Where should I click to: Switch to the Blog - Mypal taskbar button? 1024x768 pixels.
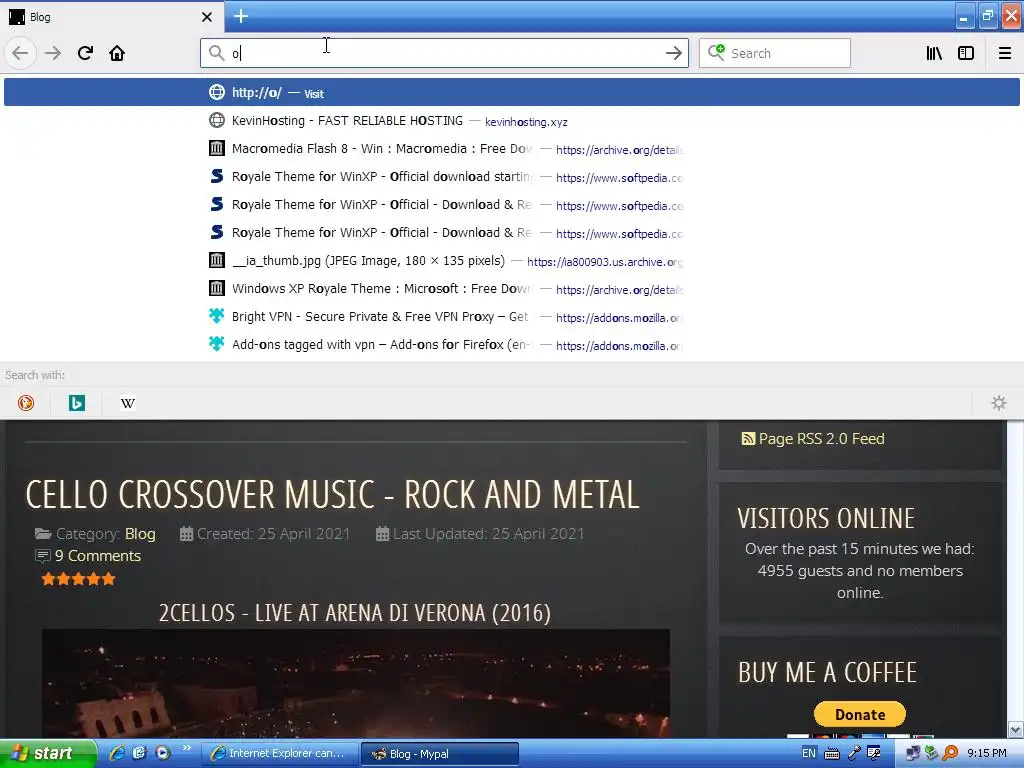pyautogui.click(x=440, y=754)
